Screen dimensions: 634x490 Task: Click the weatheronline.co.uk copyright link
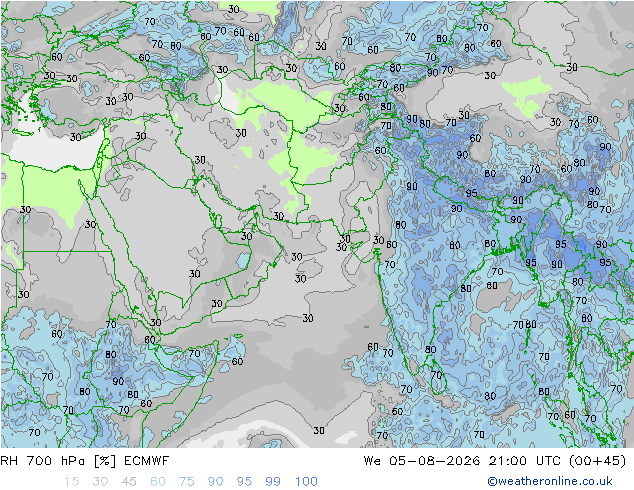coord(549,481)
